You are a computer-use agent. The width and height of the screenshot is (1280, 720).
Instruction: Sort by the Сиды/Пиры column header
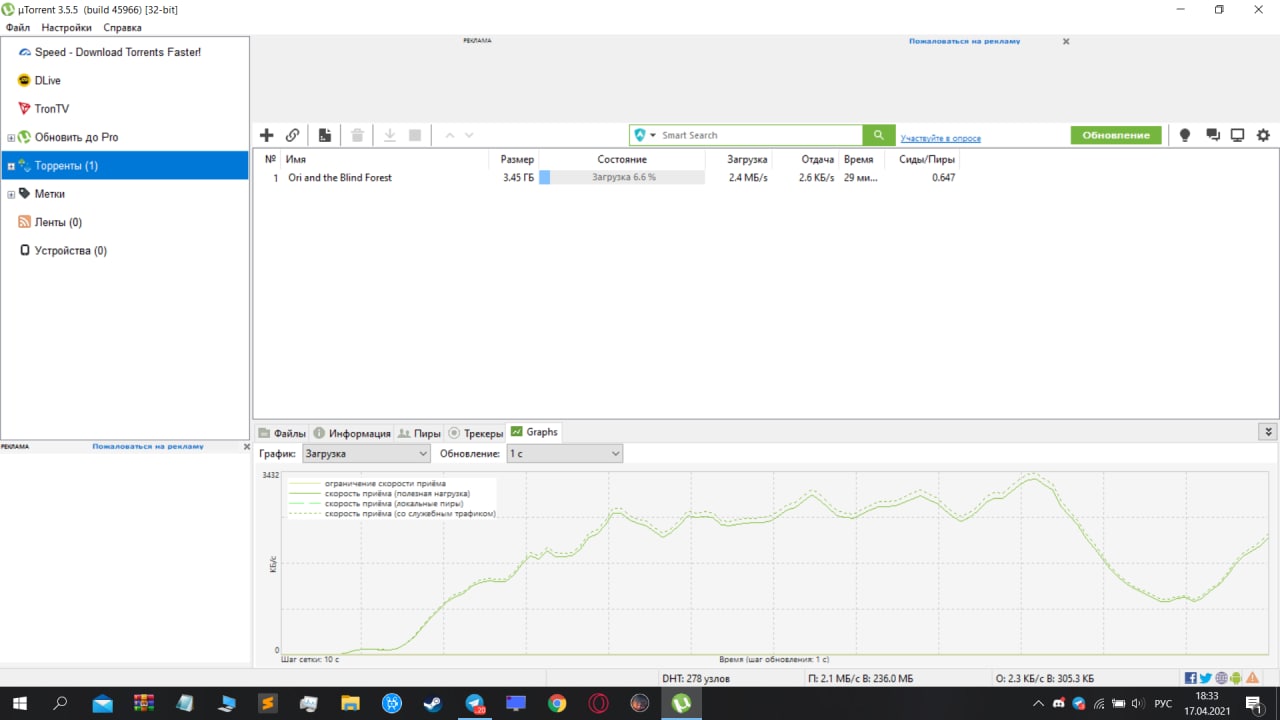point(927,159)
